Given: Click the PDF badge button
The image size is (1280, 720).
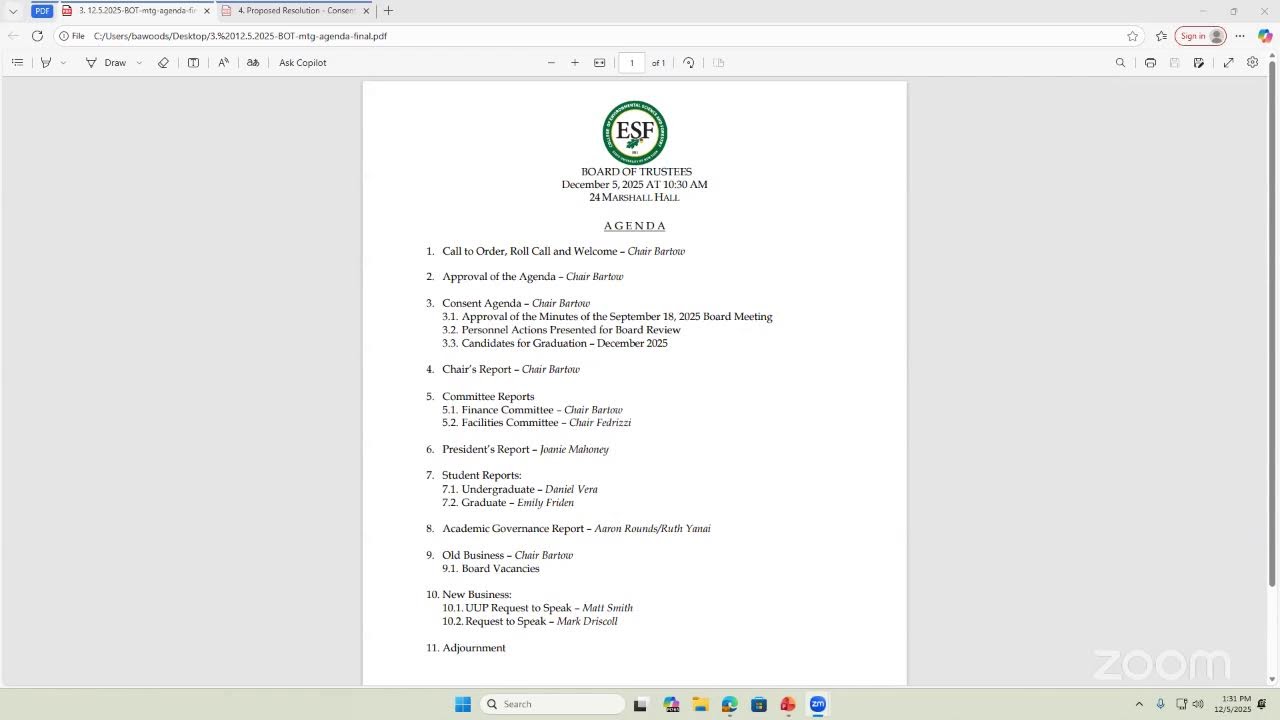Looking at the screenshot, I should [42, 11].
